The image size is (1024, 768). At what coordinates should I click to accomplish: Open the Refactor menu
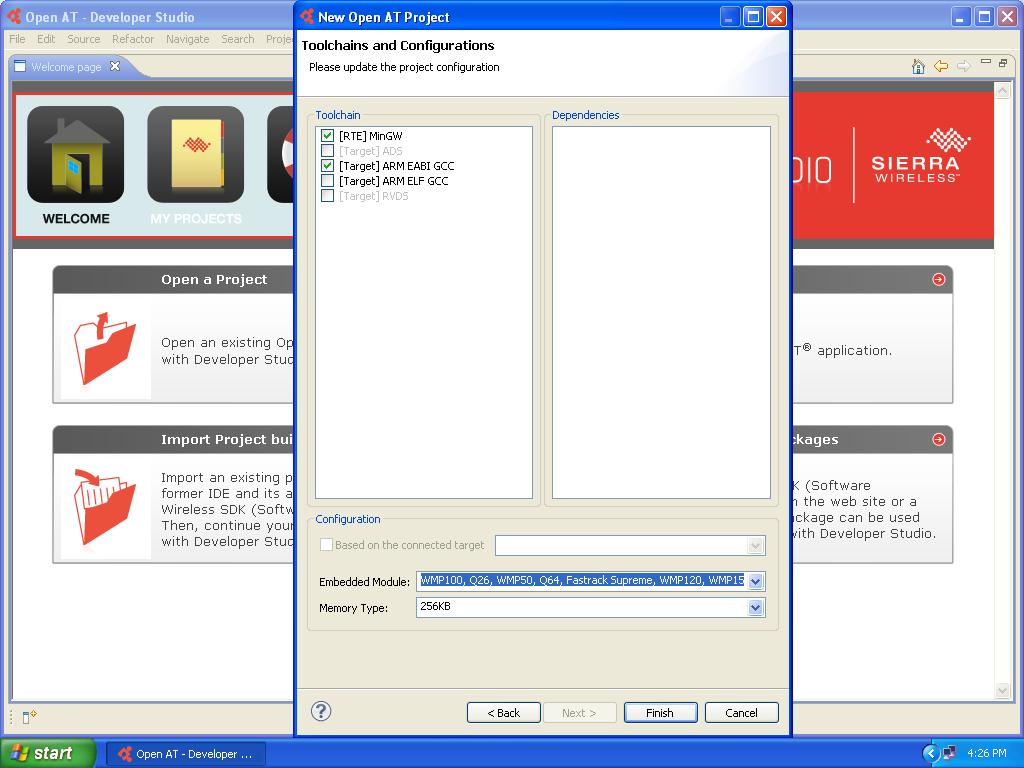[133, 39]
